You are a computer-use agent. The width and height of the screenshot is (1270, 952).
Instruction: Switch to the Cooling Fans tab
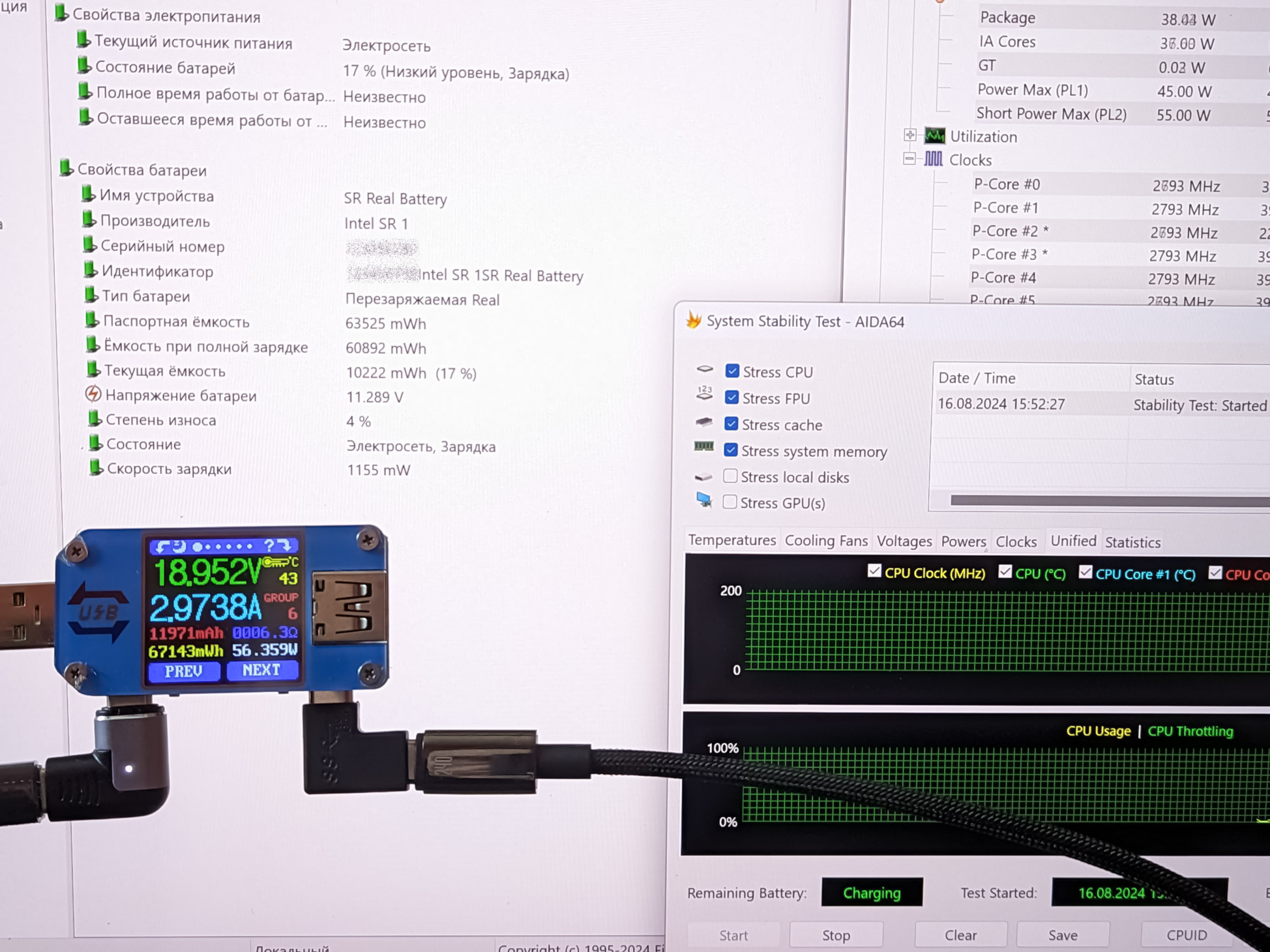825,540
